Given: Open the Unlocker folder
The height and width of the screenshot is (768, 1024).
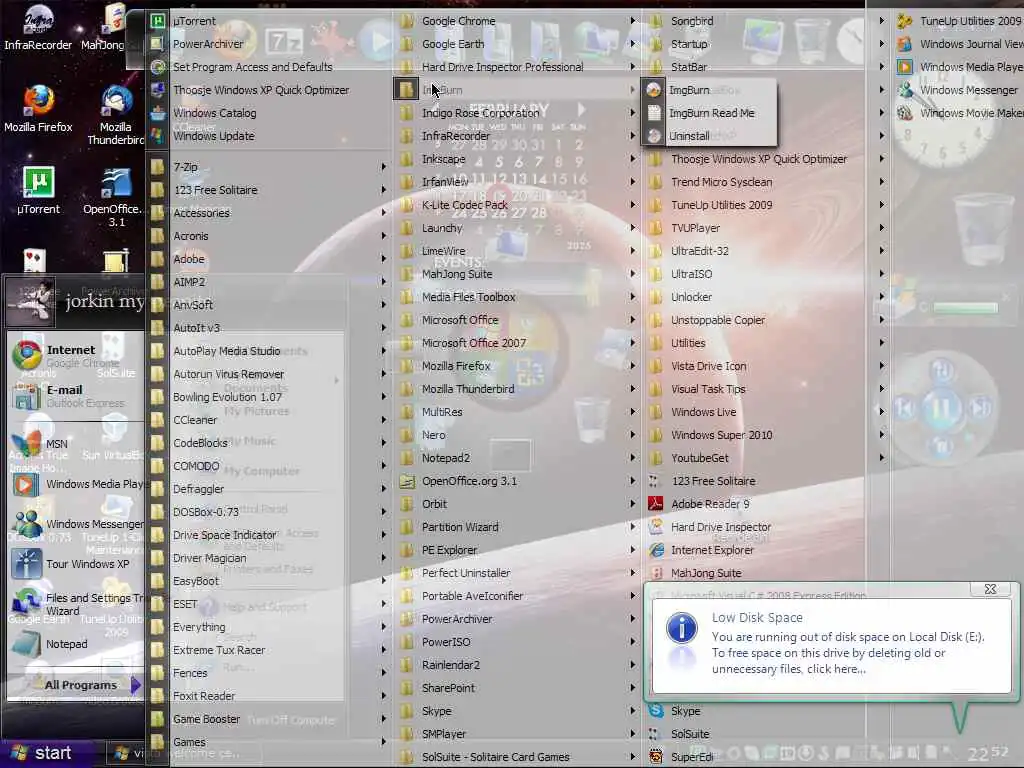Looking at the screenshot, I should (x=767, y=297).
